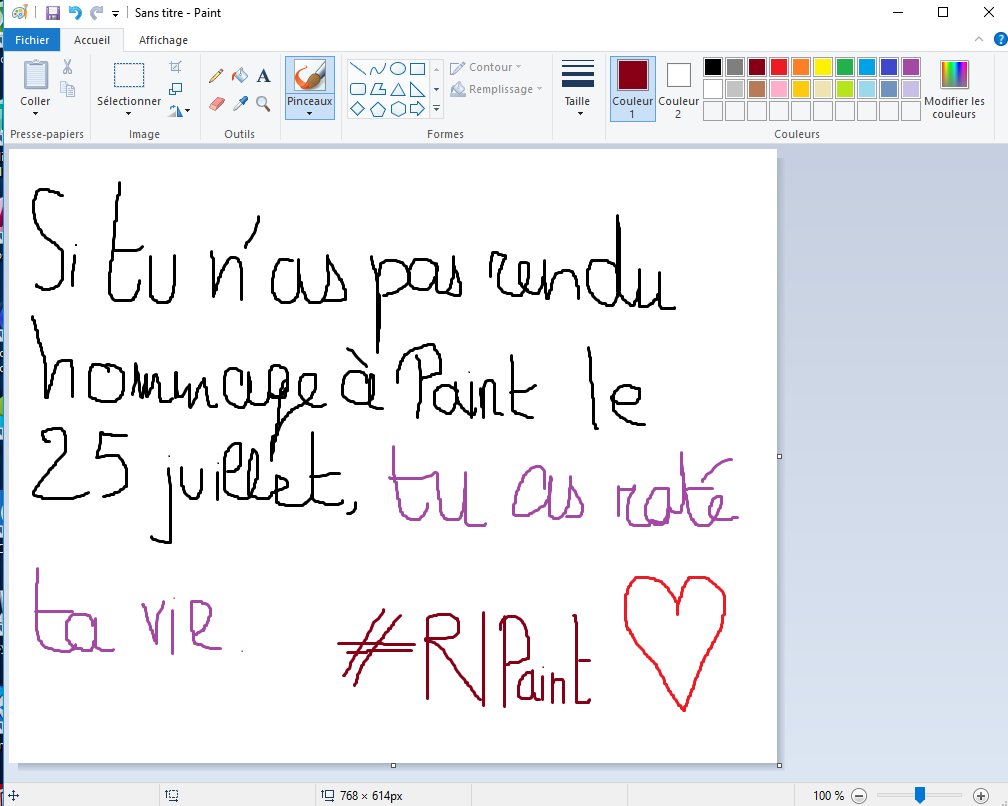This screenshot has height=806, width=1008.
Task: Pick the red color swatch
Action: [x=778, y=67]
